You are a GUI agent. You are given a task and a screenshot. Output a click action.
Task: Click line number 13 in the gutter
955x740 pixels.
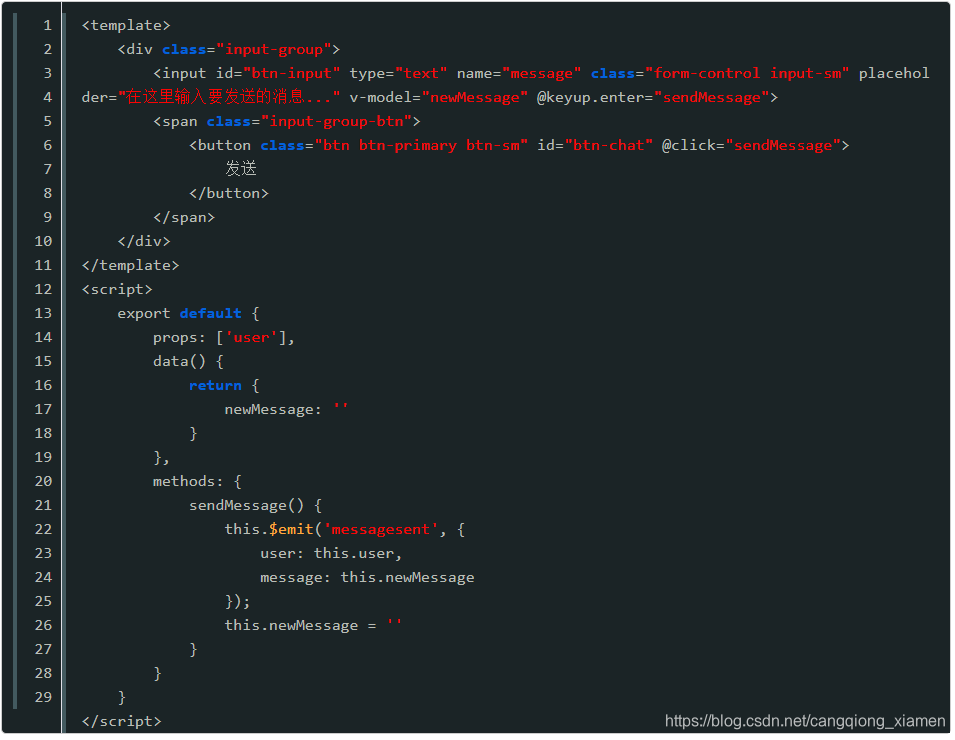pos(43,314)
